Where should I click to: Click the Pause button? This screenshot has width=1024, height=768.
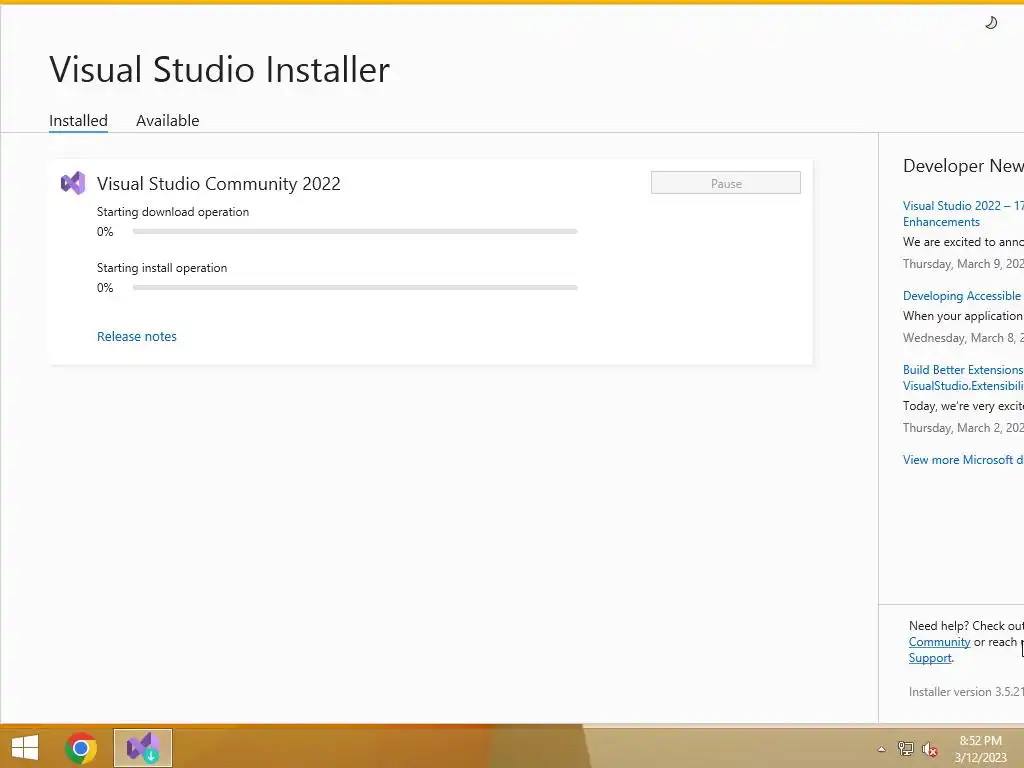(x=726, y=183)
